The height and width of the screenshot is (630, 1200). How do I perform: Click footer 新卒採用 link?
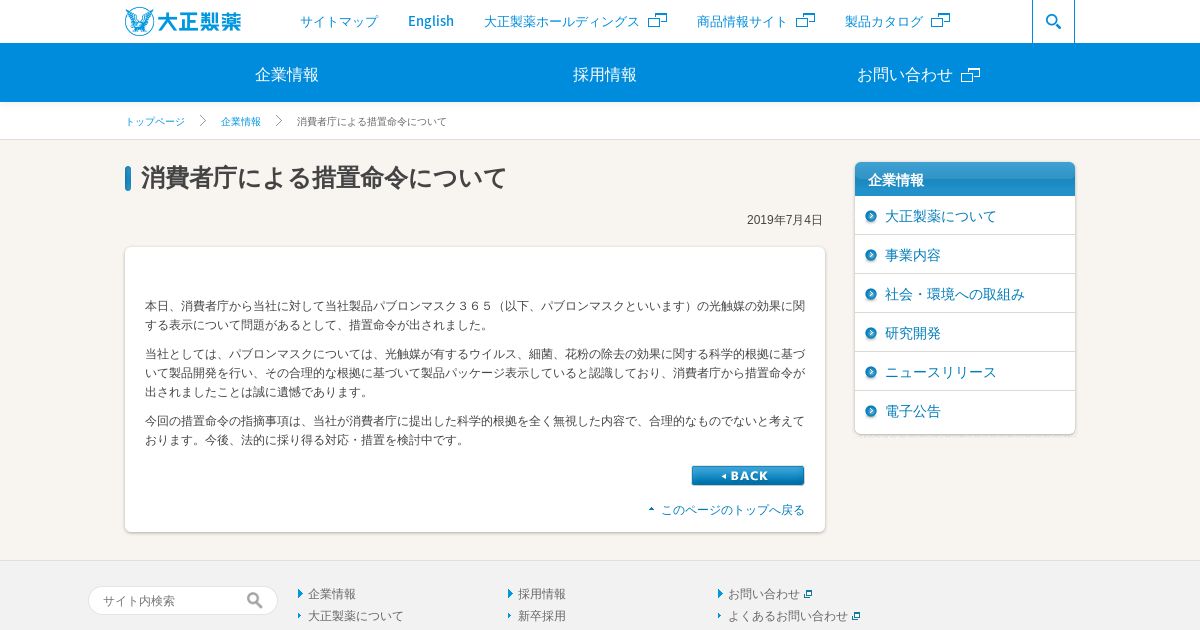(x=542, y=616)
